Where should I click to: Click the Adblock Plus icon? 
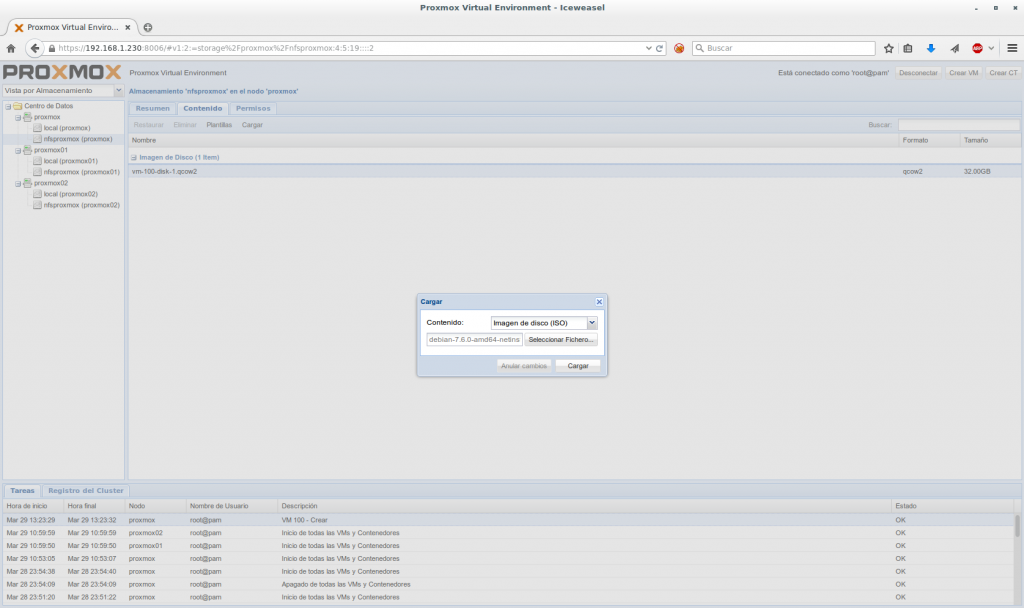coord(977,48)
